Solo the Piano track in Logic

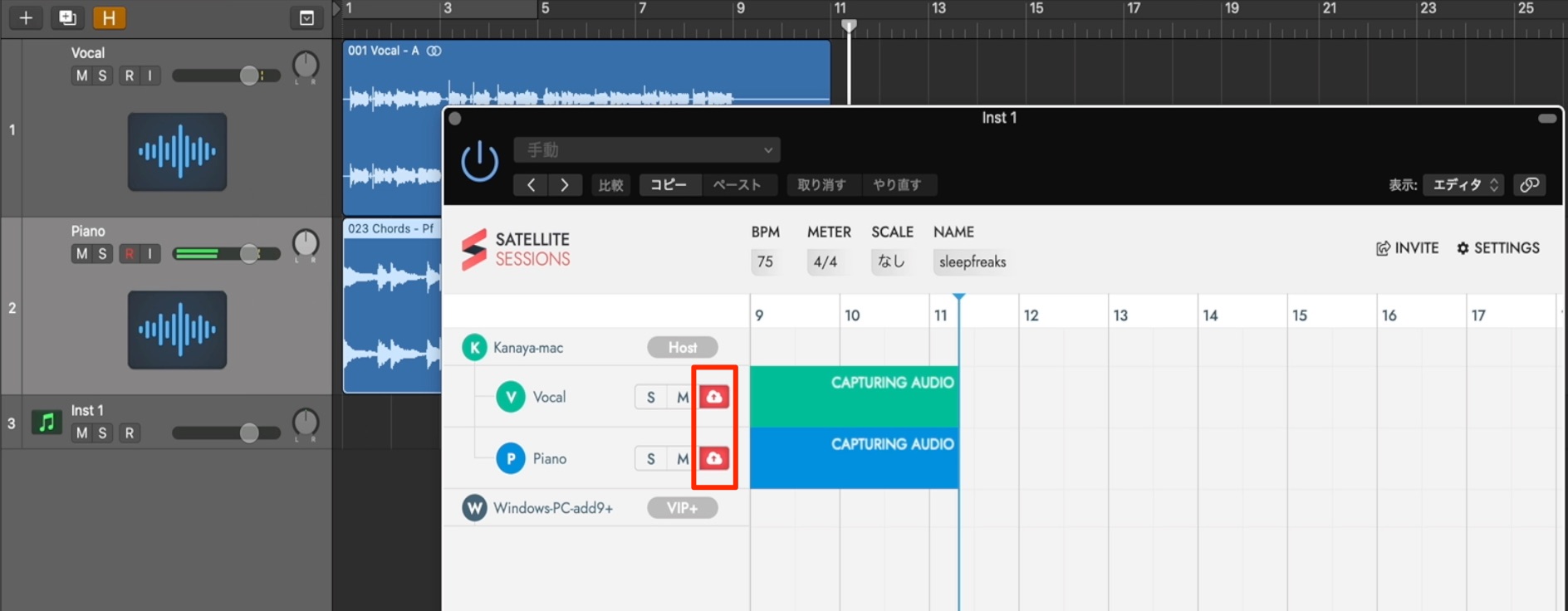click(102, 254)
